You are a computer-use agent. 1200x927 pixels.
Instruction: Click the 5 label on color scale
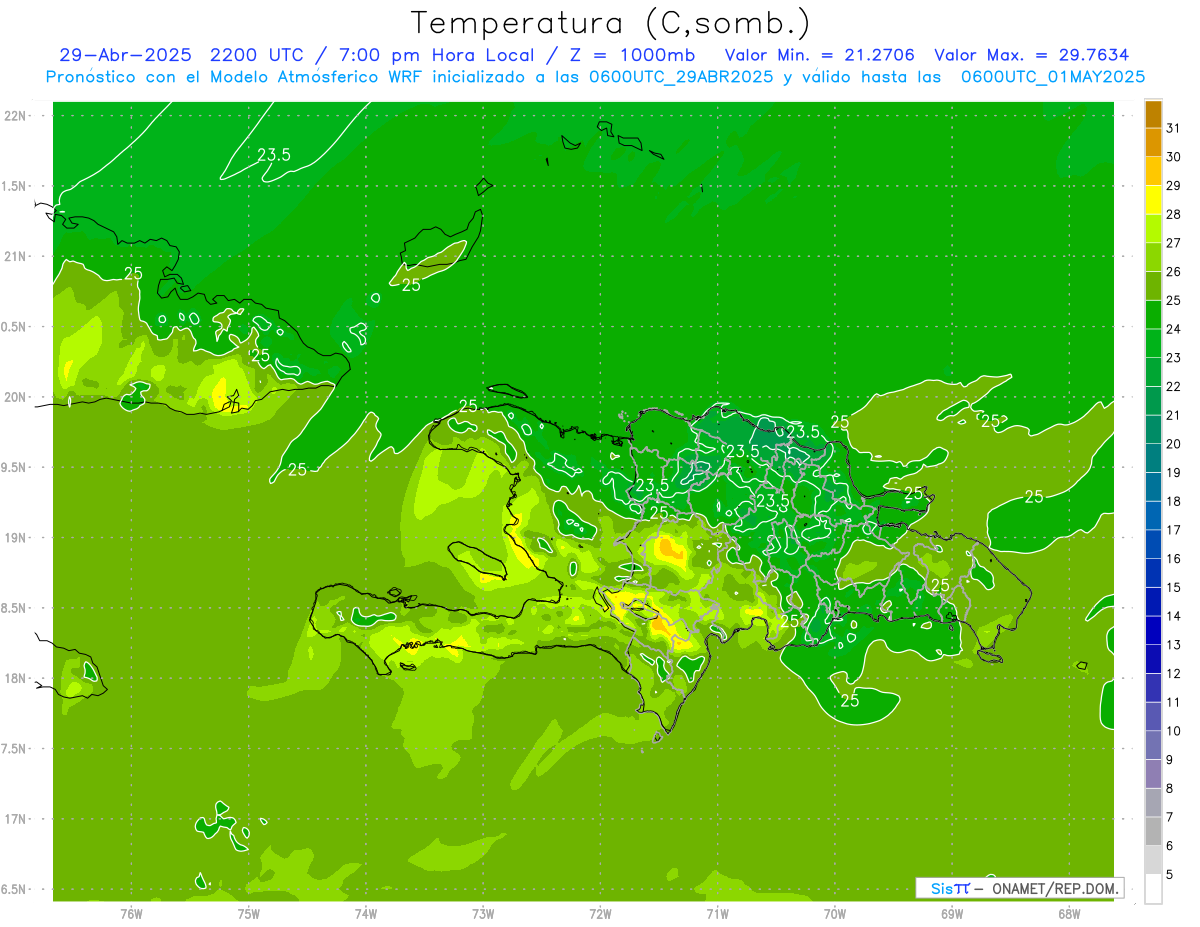1170,875
